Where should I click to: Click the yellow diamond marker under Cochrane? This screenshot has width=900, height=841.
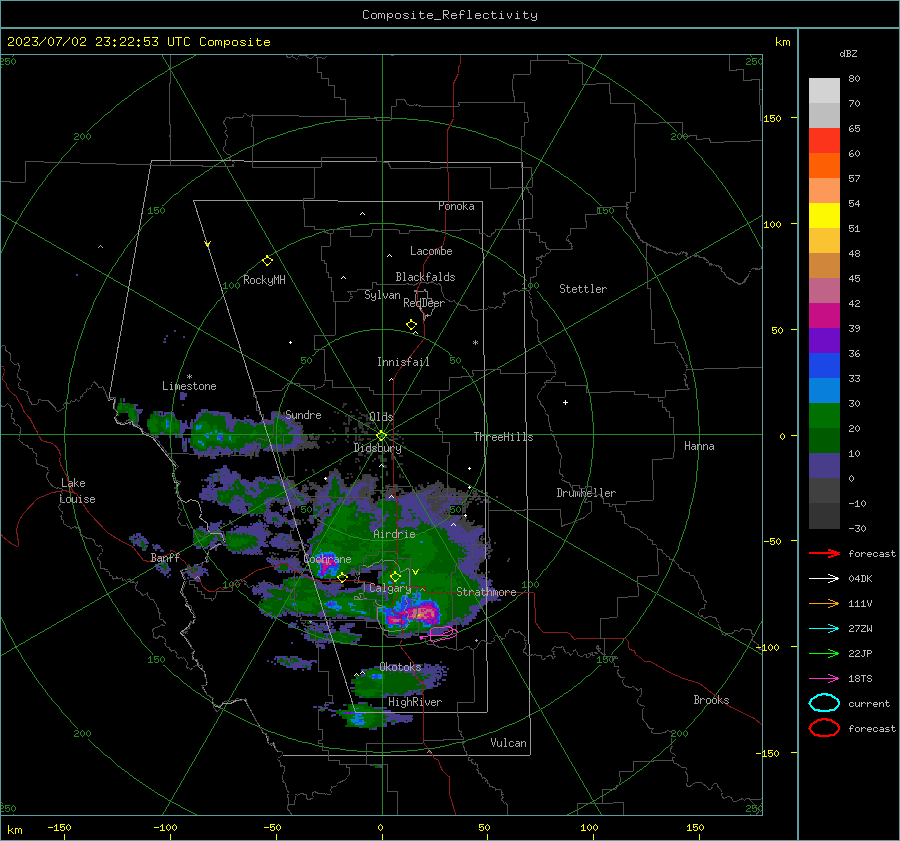click(342, 578)
